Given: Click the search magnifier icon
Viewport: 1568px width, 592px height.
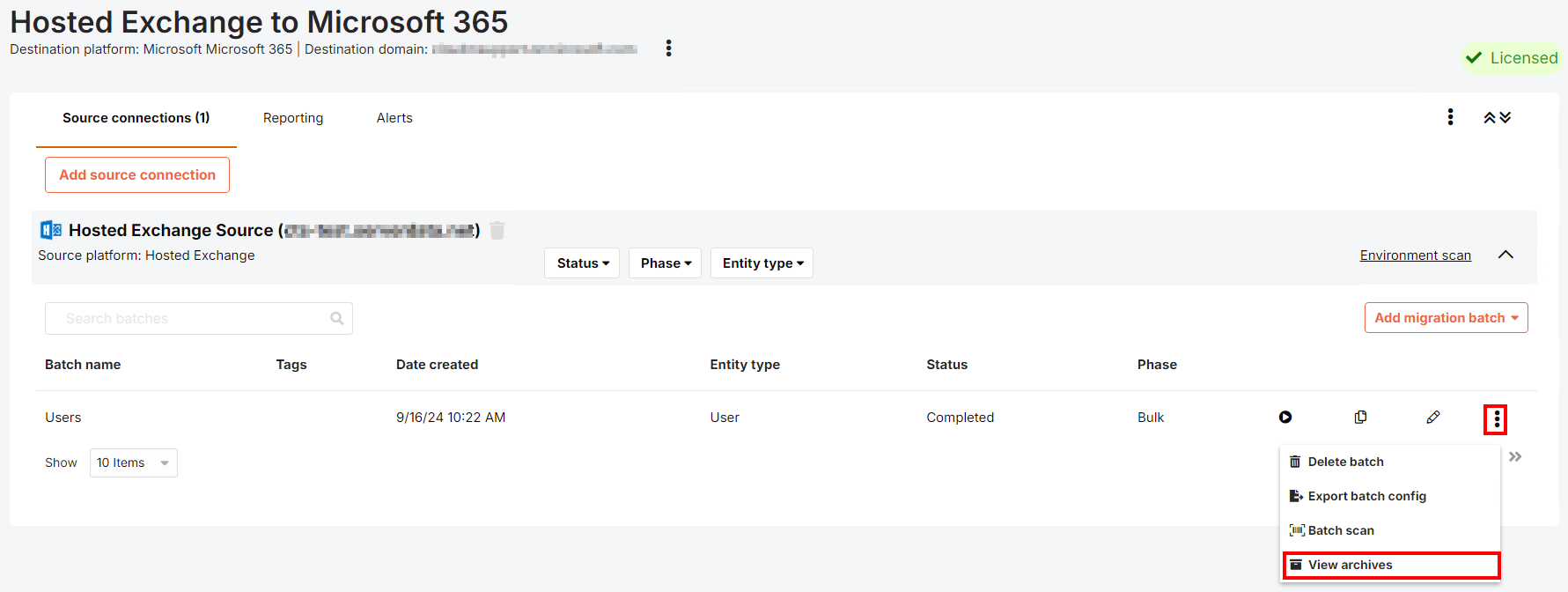Looking at the screenshot, I should [x=336, y=319].
